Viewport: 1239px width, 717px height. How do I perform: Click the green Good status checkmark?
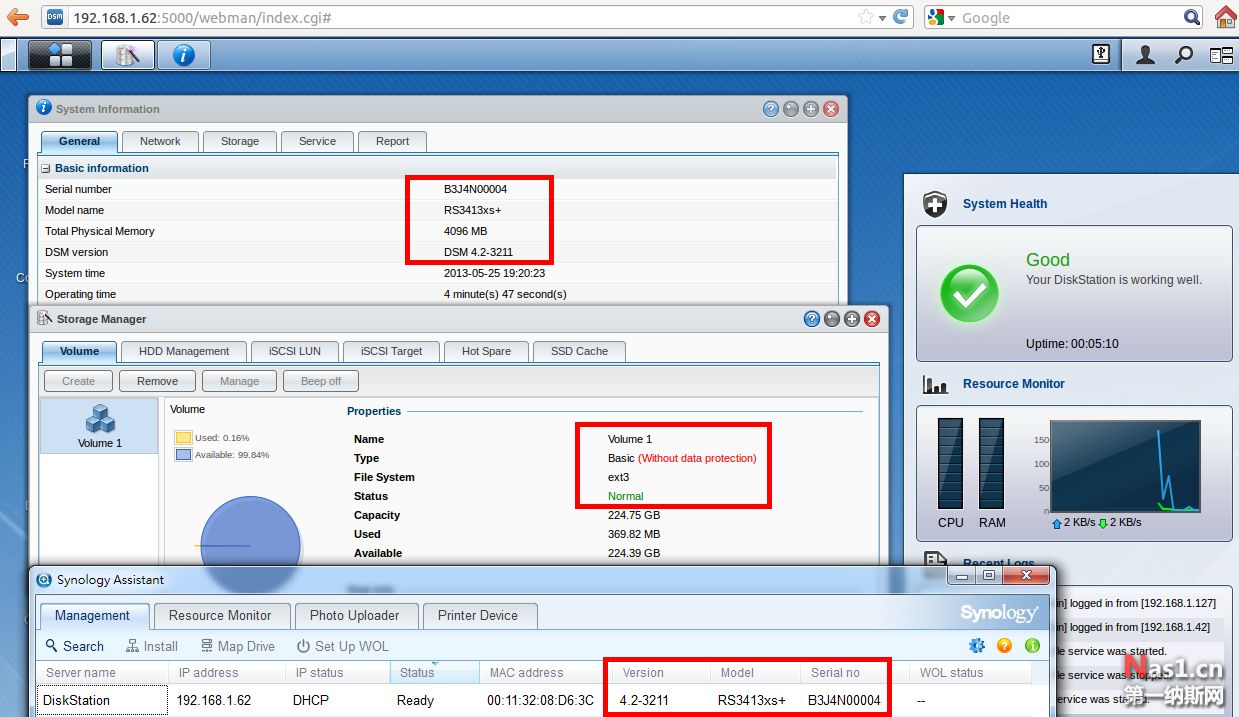click(969, 294)
